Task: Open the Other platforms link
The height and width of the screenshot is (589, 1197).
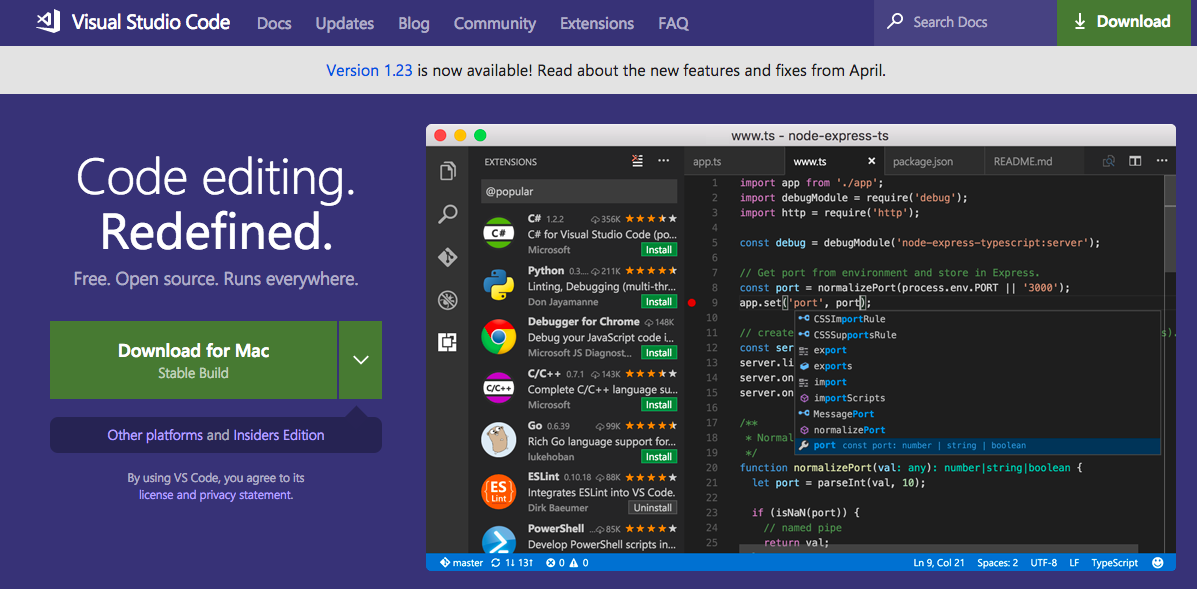Action: pos(155,435)
